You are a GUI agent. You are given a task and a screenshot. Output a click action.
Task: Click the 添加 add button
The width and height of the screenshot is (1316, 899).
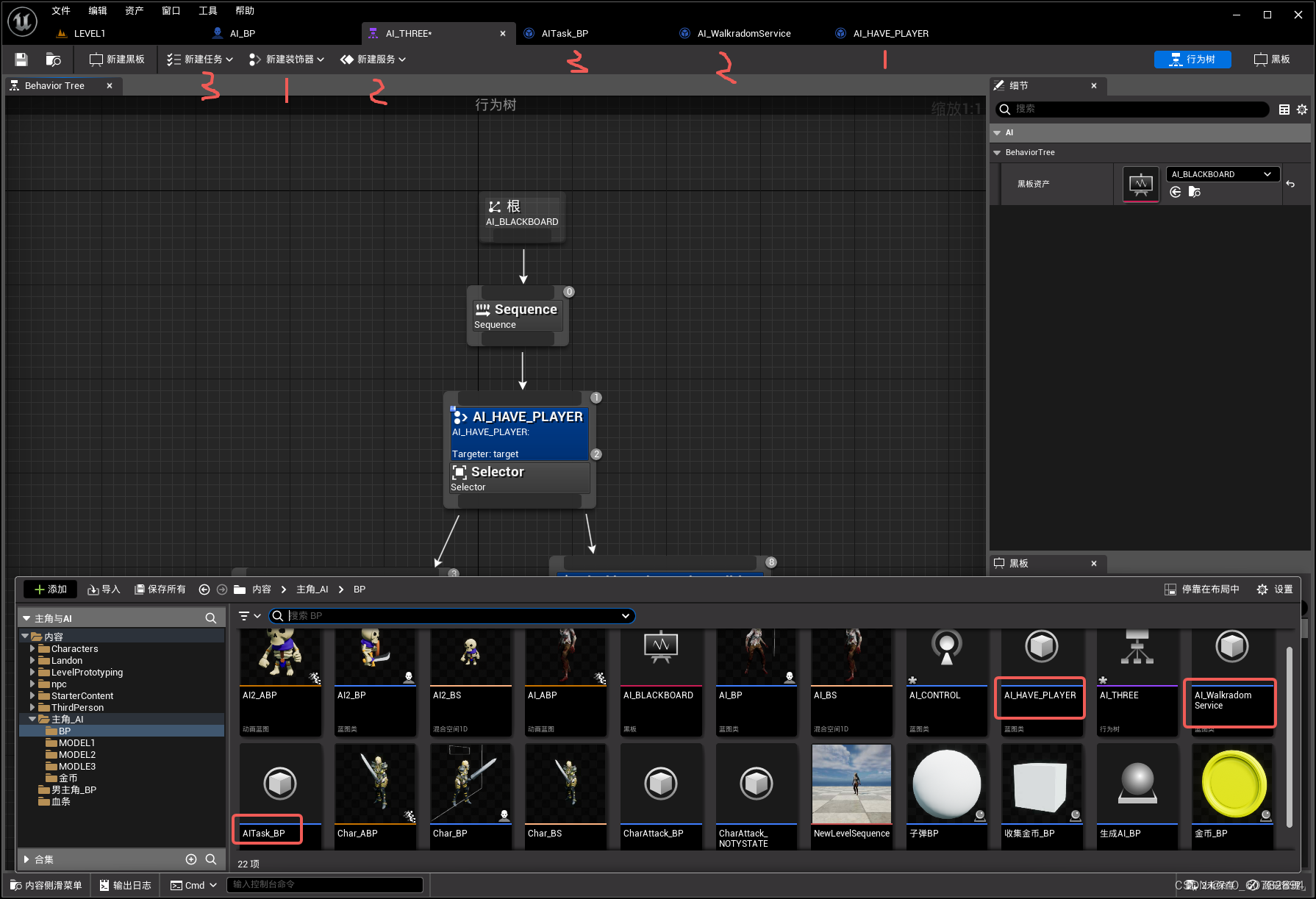[x=50, y=590]
